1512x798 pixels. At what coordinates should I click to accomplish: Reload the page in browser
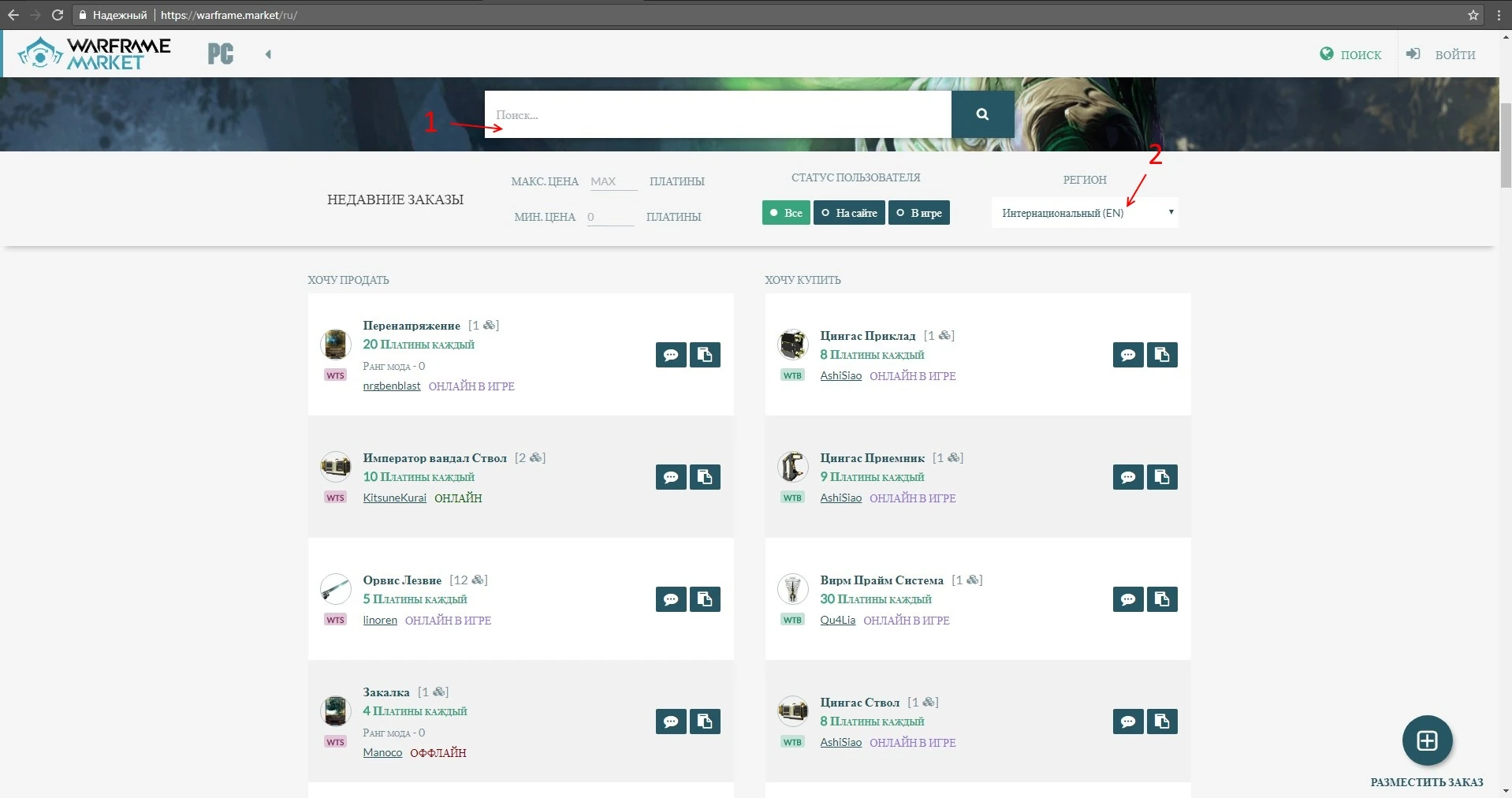(58, 15)
